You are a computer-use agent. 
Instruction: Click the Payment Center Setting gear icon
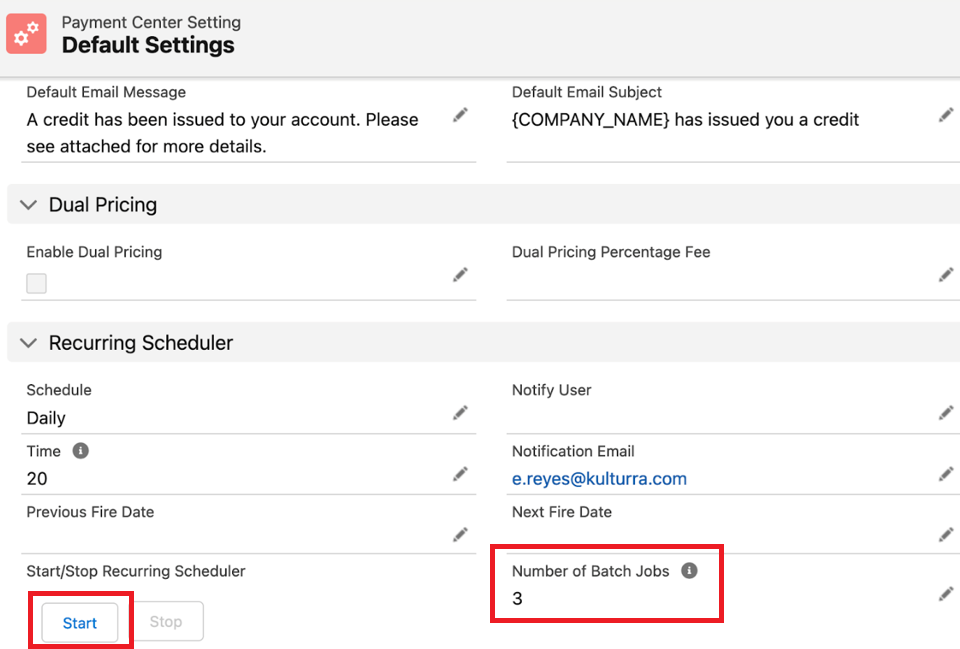pos(27,34)
